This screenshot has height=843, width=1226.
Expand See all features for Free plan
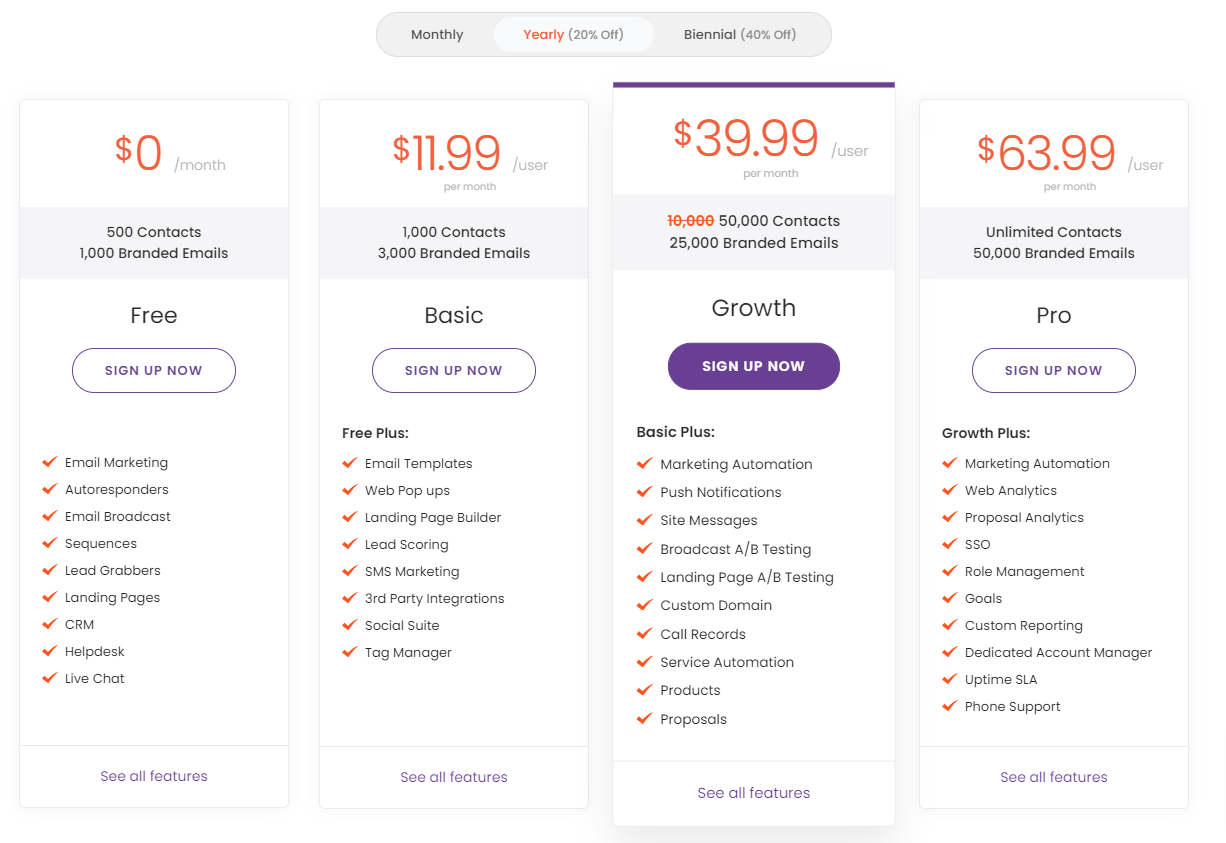tap(154, 776)
